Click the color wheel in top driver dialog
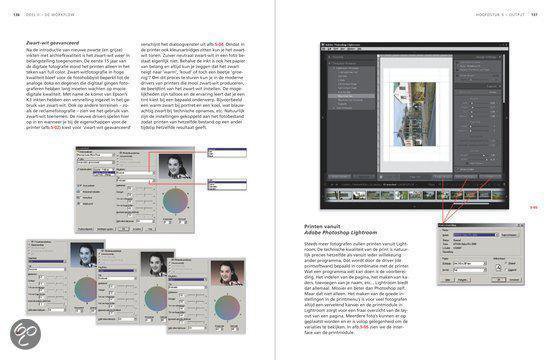This screenshot has width=550, height=360. click(x=175, y=201)
